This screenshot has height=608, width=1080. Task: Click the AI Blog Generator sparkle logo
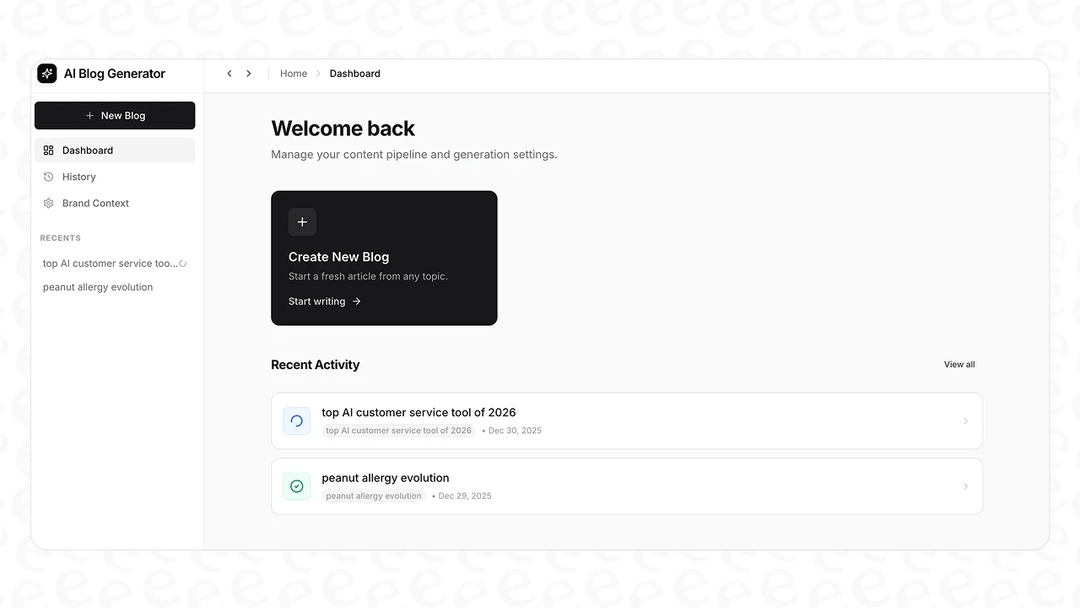(x=47, y=73)
